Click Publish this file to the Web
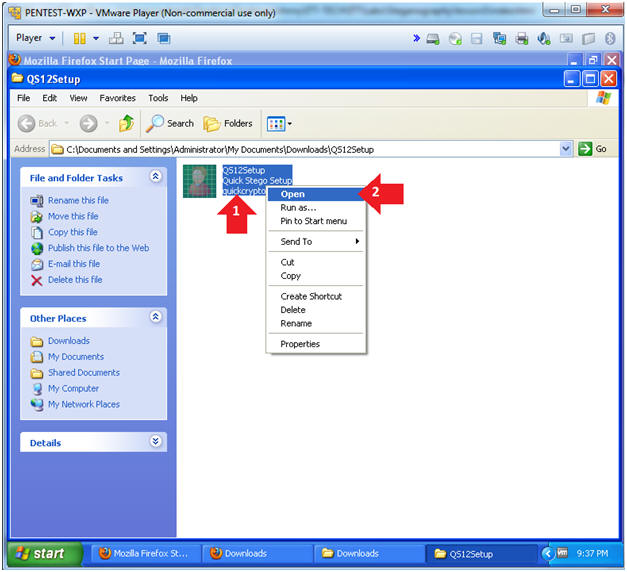This screenshot has width=627, height=572. [x=98, y=248]
